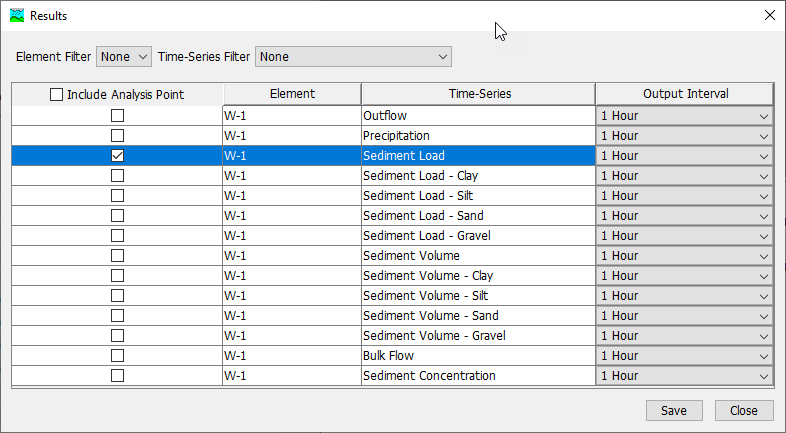Change Output Interval for Sediment Load - Silt
The height and width of the screenshot is (433, 786).
click(684, 196)
